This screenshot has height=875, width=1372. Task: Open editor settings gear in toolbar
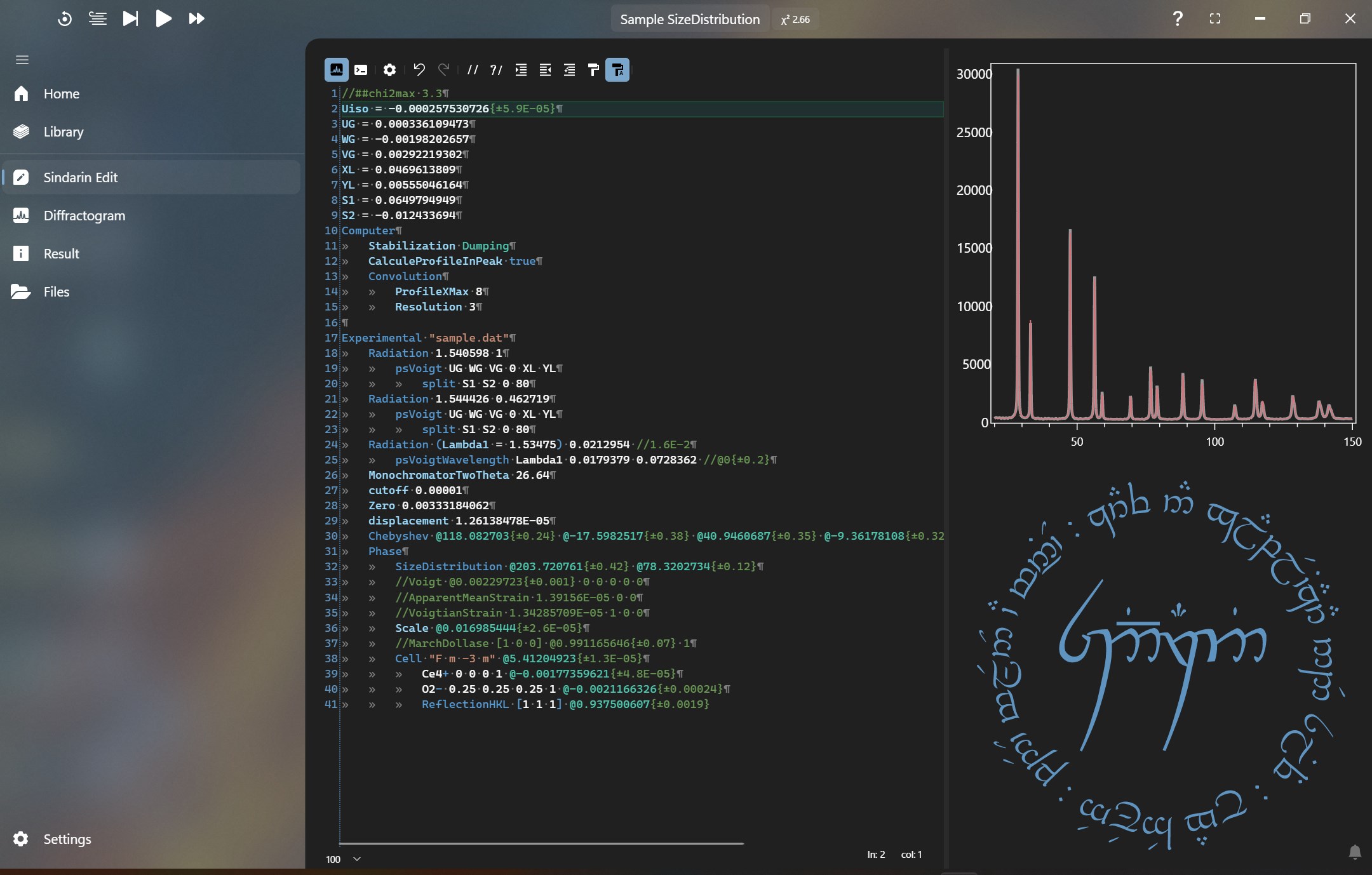pos(389,70)
